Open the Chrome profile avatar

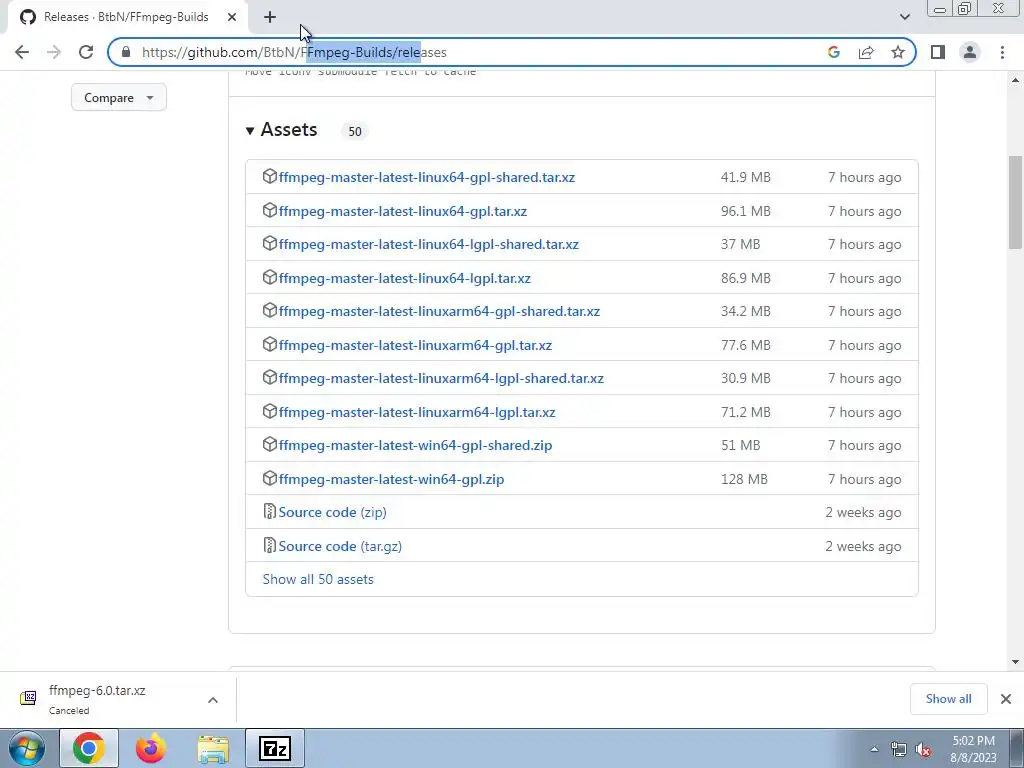(x=970, y=52)
